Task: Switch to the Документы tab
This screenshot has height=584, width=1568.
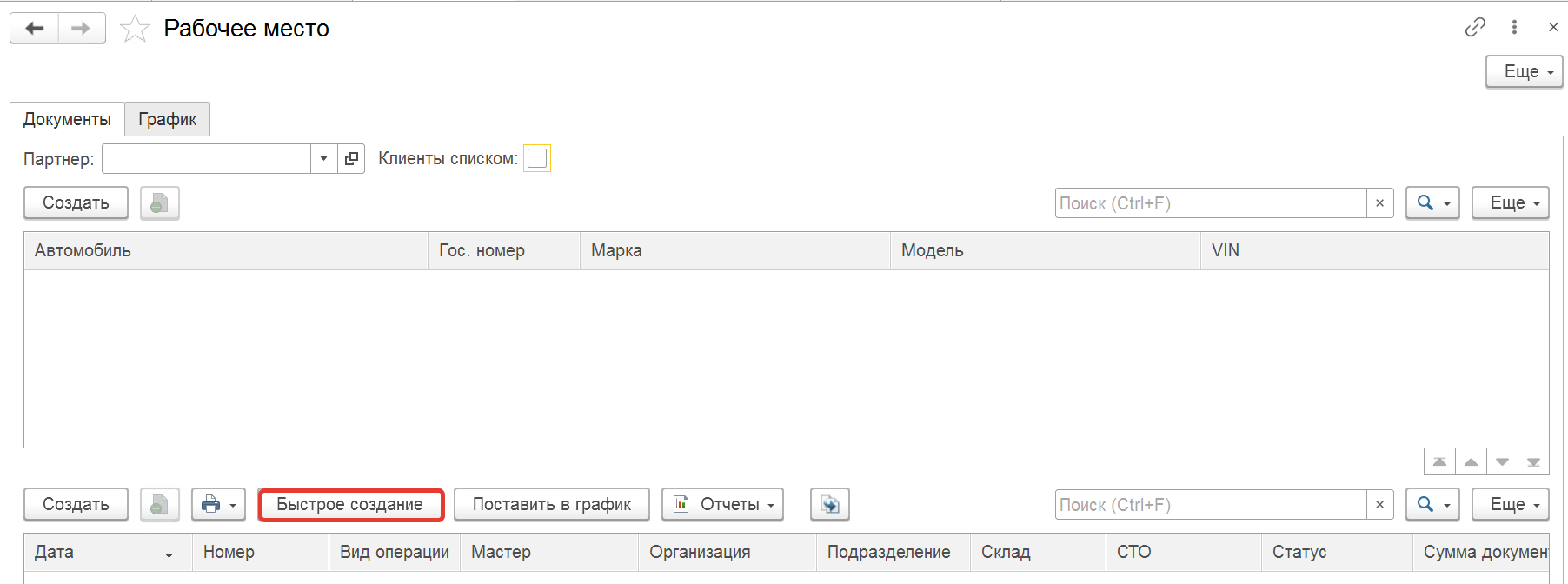Action: pyautogui.click(x=67, y=119)
